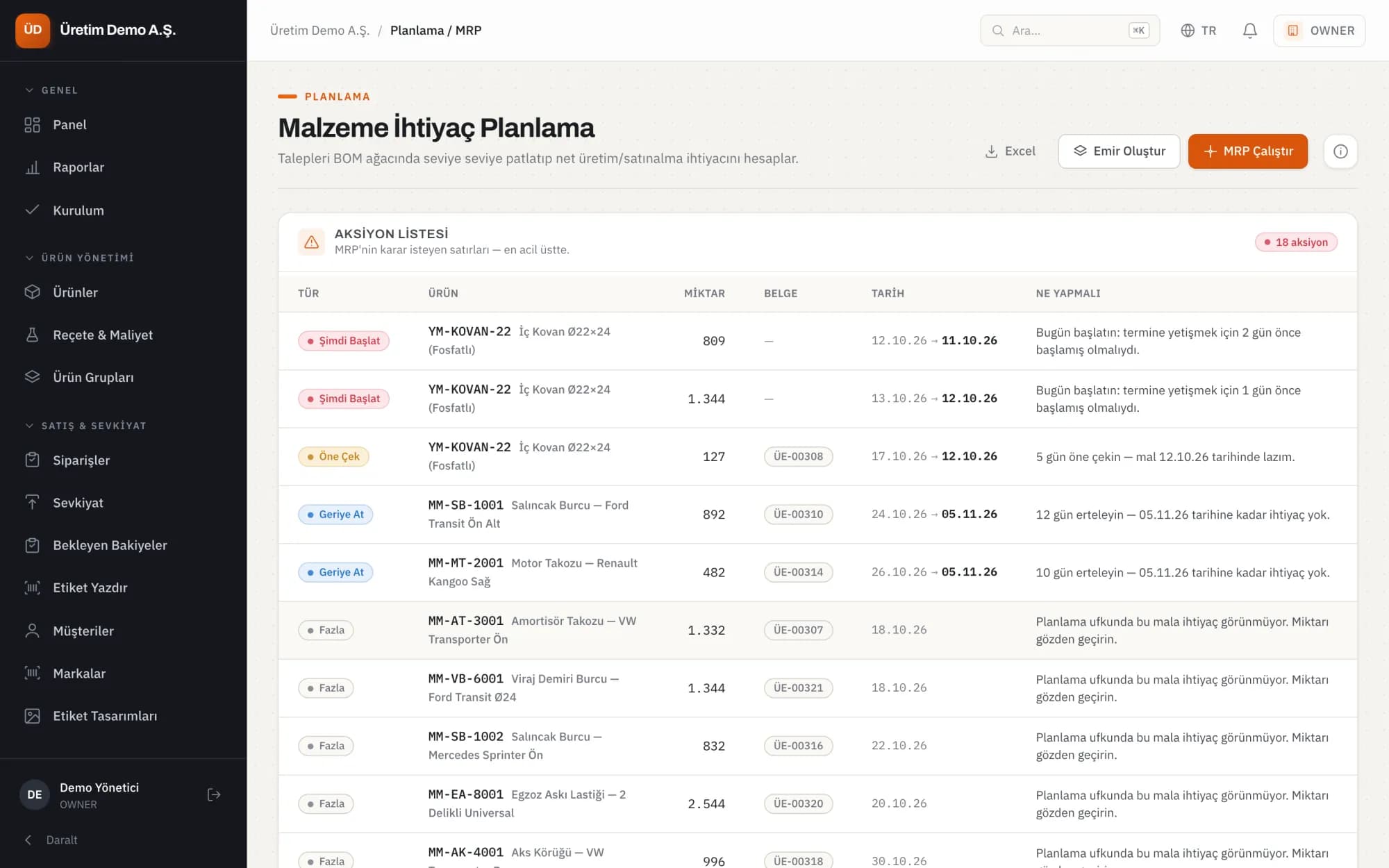This screenshot has width=1389, height=868.
Task: Open the TR language selector
Action: pos(1199,31)
